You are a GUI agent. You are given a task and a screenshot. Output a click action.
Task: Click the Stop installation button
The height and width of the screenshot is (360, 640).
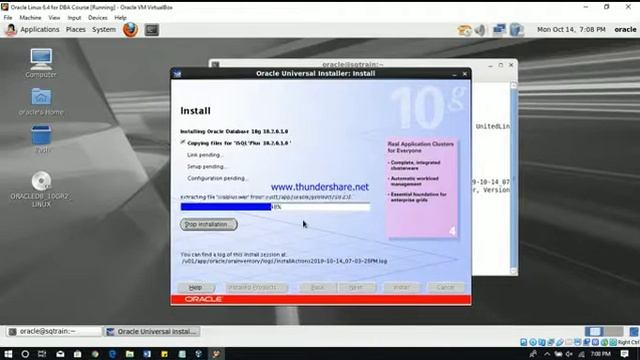pos(209,224)
